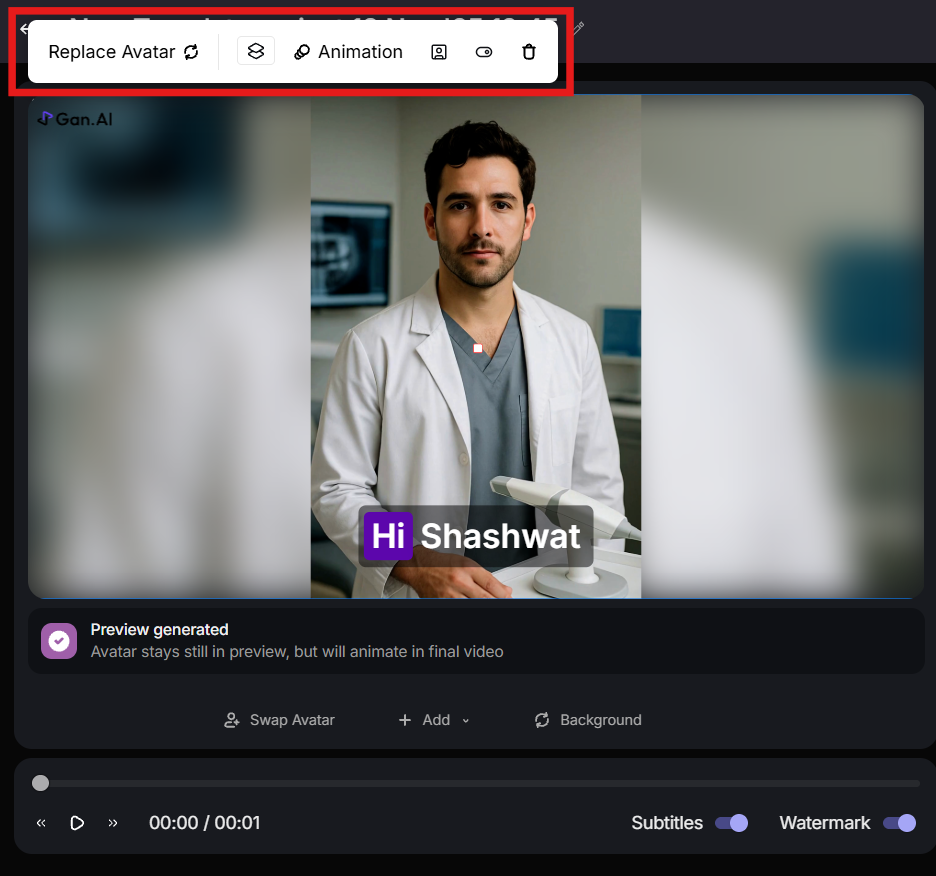Expand the Add dropdown menu
Image resolution: width=936 pixels, height=876 pixels.
[x=435, y=720]
